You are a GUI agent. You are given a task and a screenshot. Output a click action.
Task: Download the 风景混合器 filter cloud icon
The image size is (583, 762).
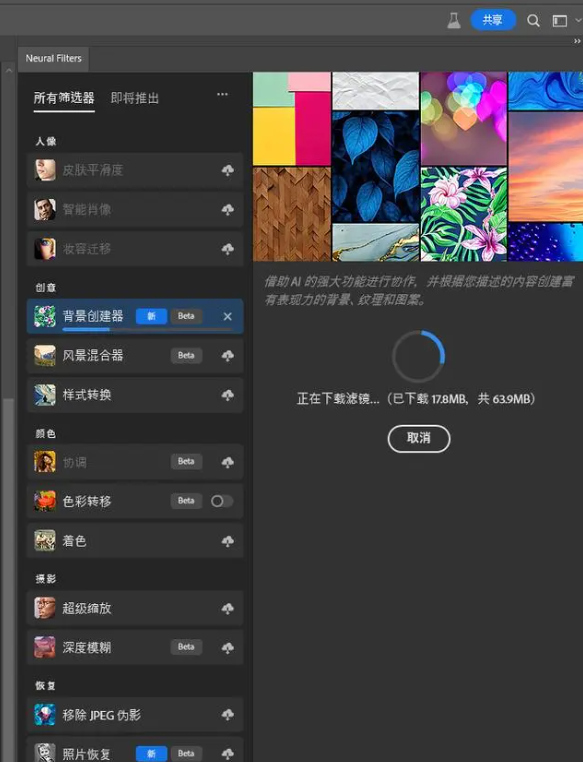tap(227, 356)
